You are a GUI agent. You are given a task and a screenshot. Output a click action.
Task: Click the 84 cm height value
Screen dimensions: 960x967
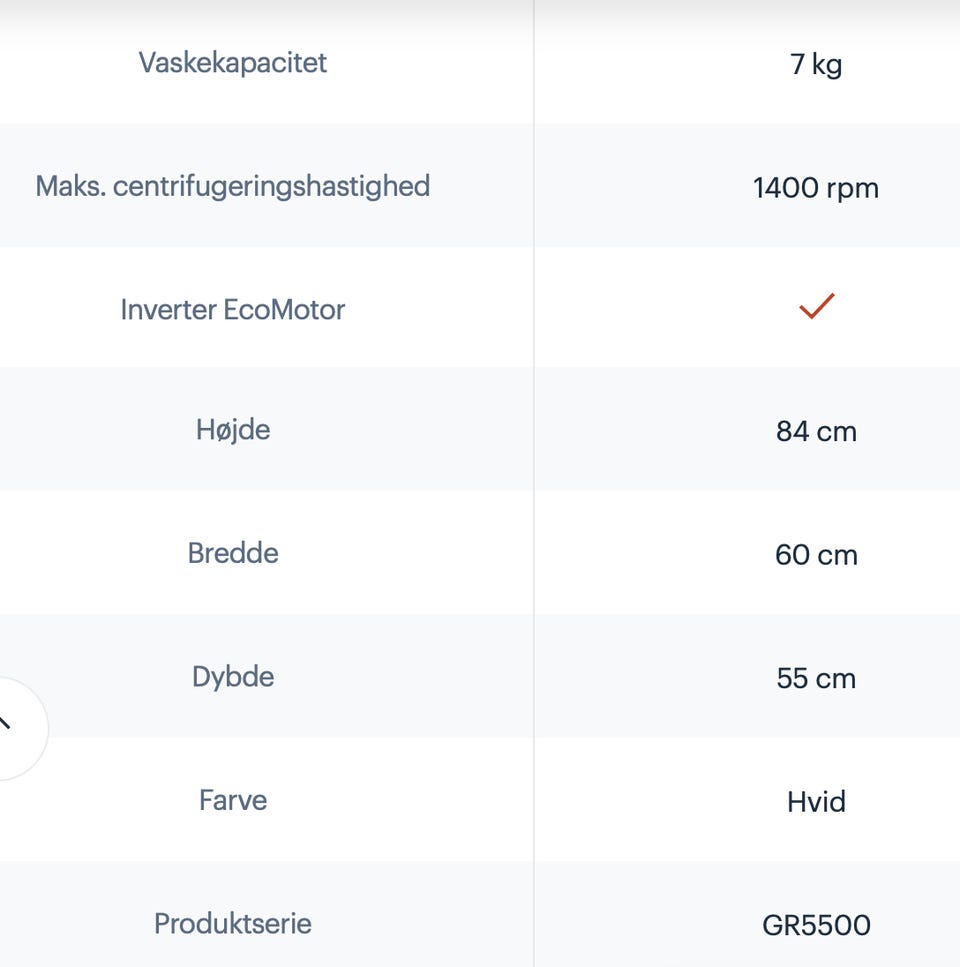tap(816, 431)
